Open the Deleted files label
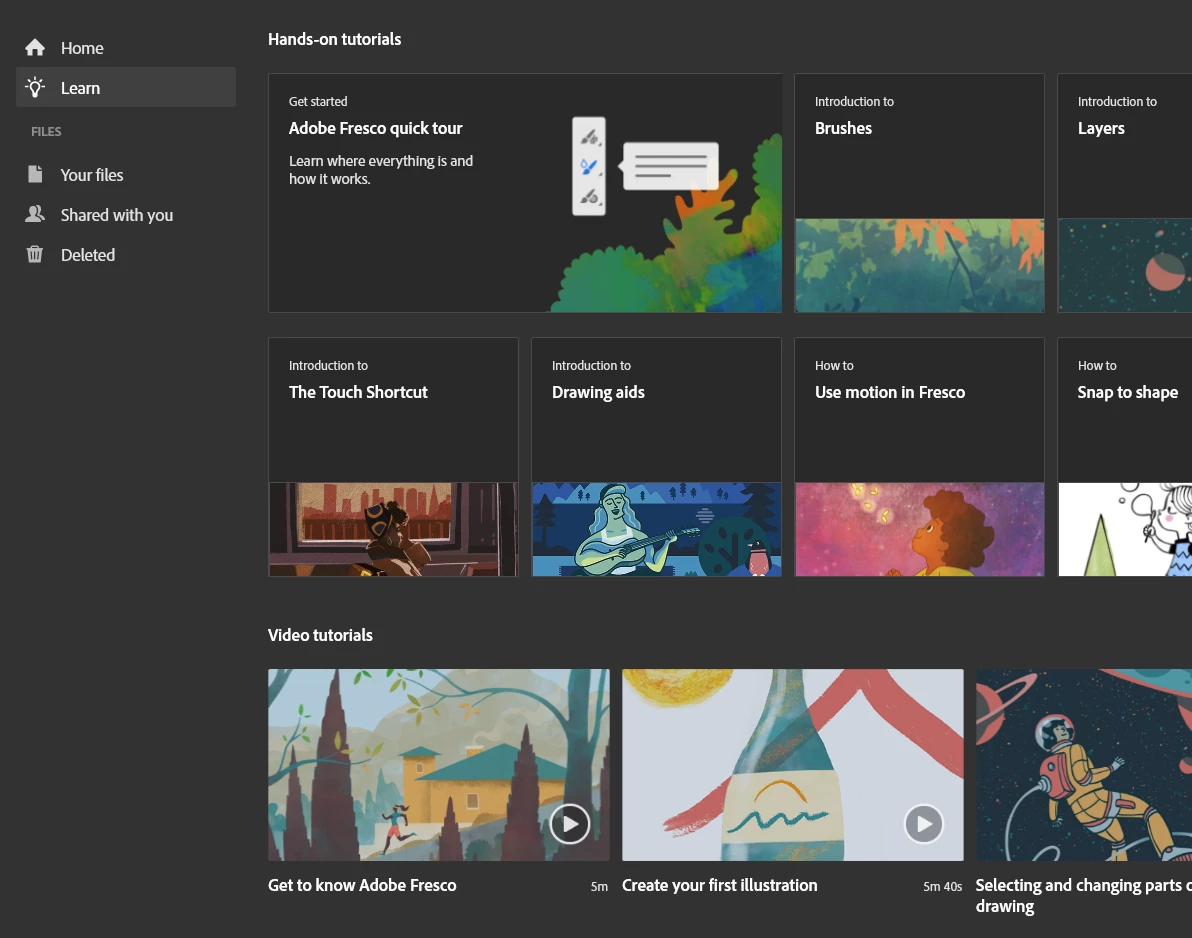 click(x=88, y=255)
